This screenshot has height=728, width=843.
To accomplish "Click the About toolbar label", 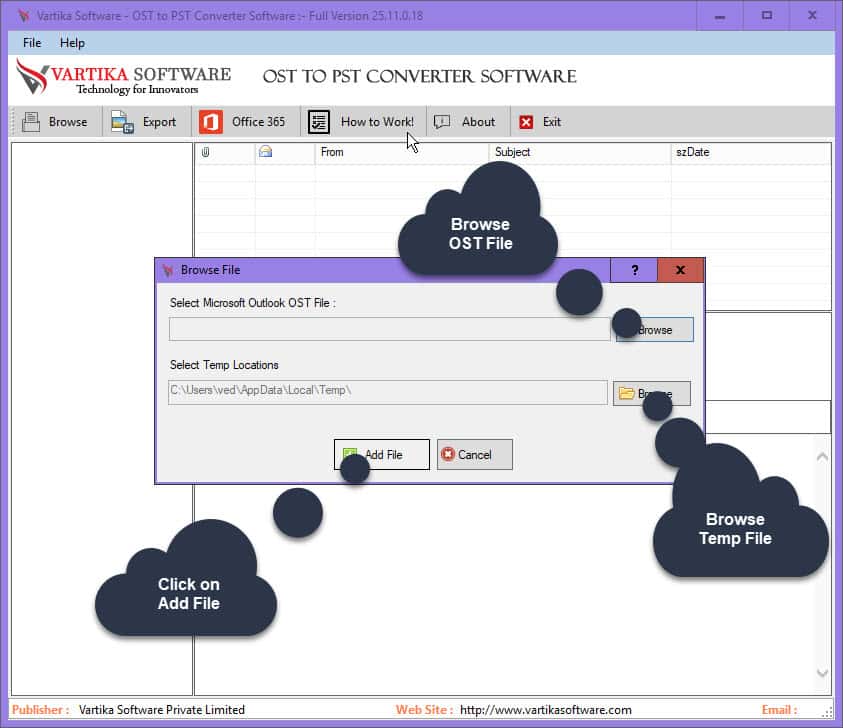I will click(x=478, y=122).
